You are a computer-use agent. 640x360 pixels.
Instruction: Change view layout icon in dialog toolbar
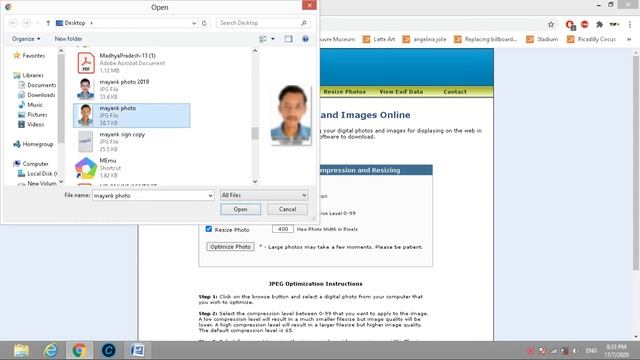[263, 39]
